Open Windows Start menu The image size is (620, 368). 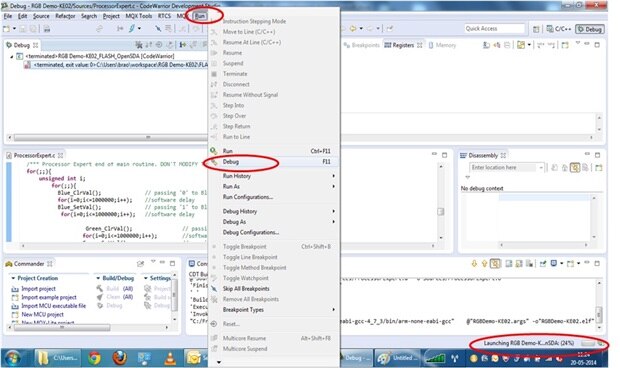click(x=12, y=358)
